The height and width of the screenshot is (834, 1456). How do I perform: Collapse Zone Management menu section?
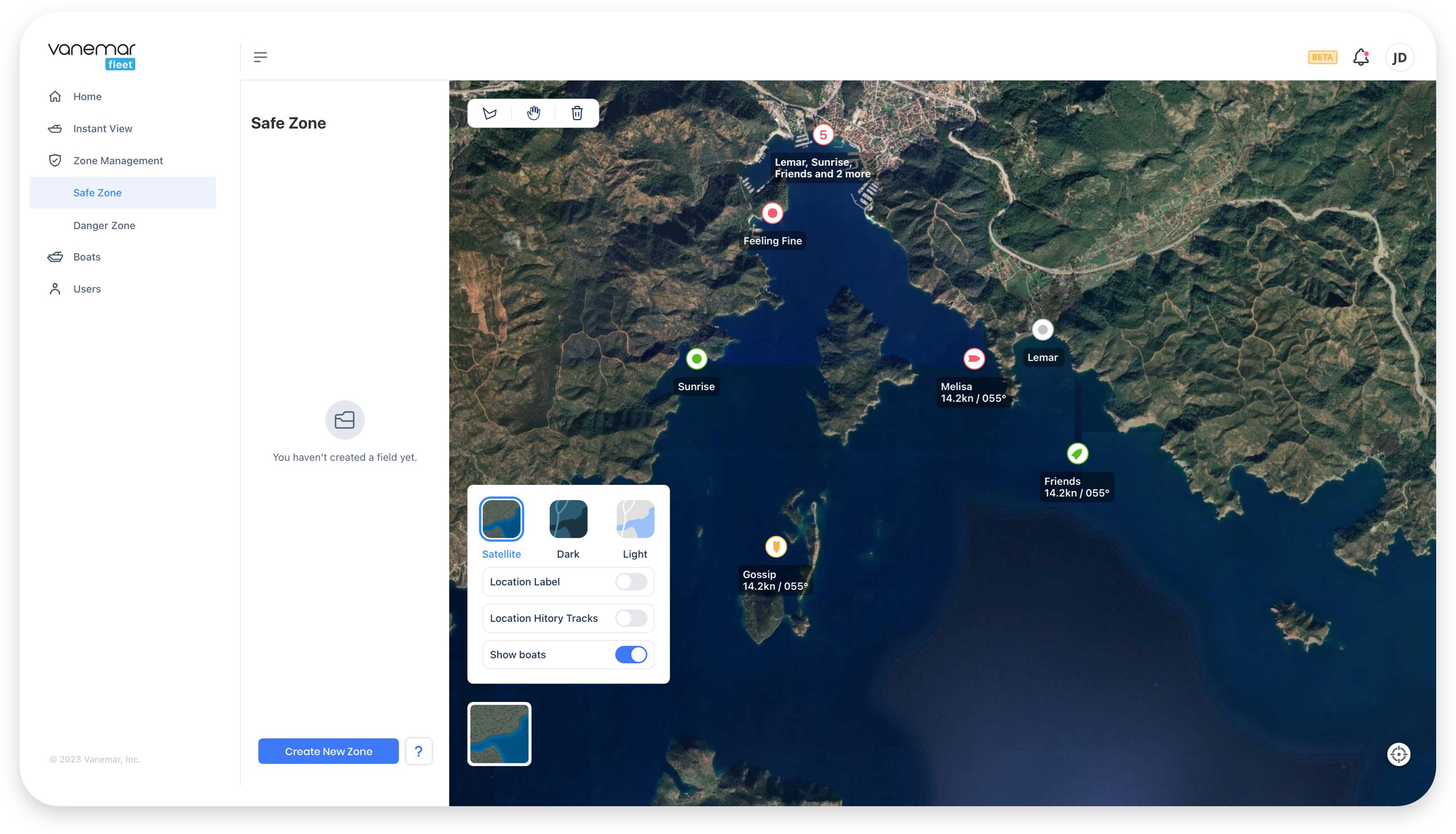click(x=123, y=160)
